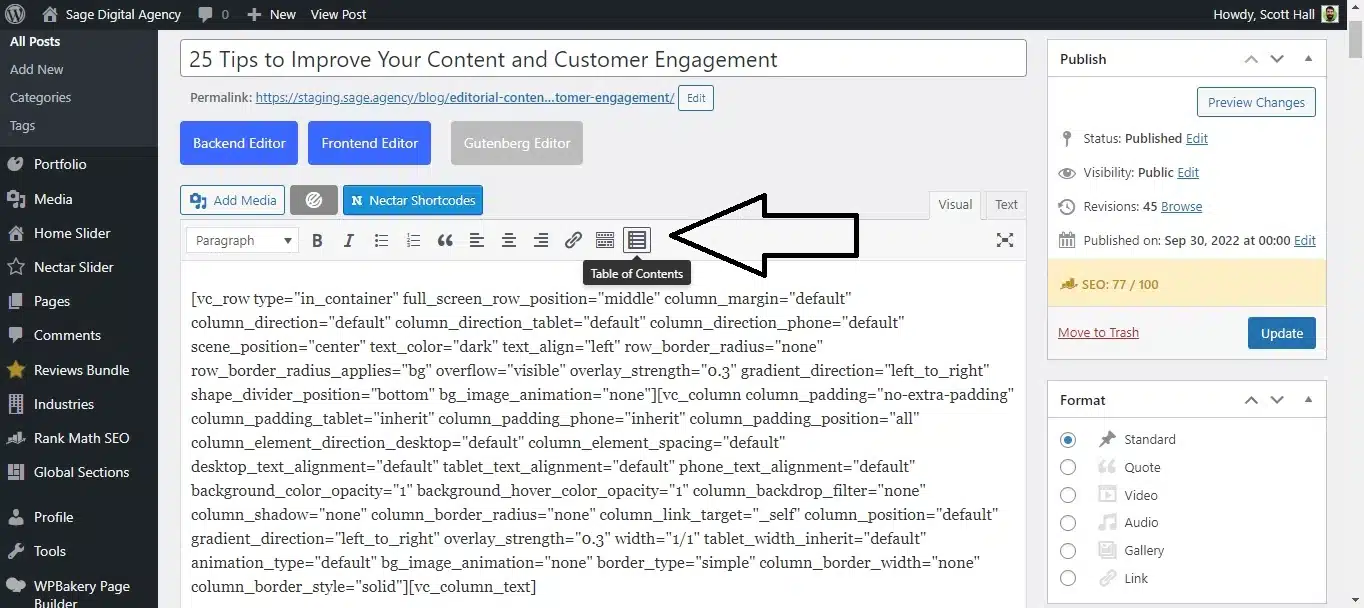Align text right
This screenshot has height=608, width=1364.
pos(541,240)
